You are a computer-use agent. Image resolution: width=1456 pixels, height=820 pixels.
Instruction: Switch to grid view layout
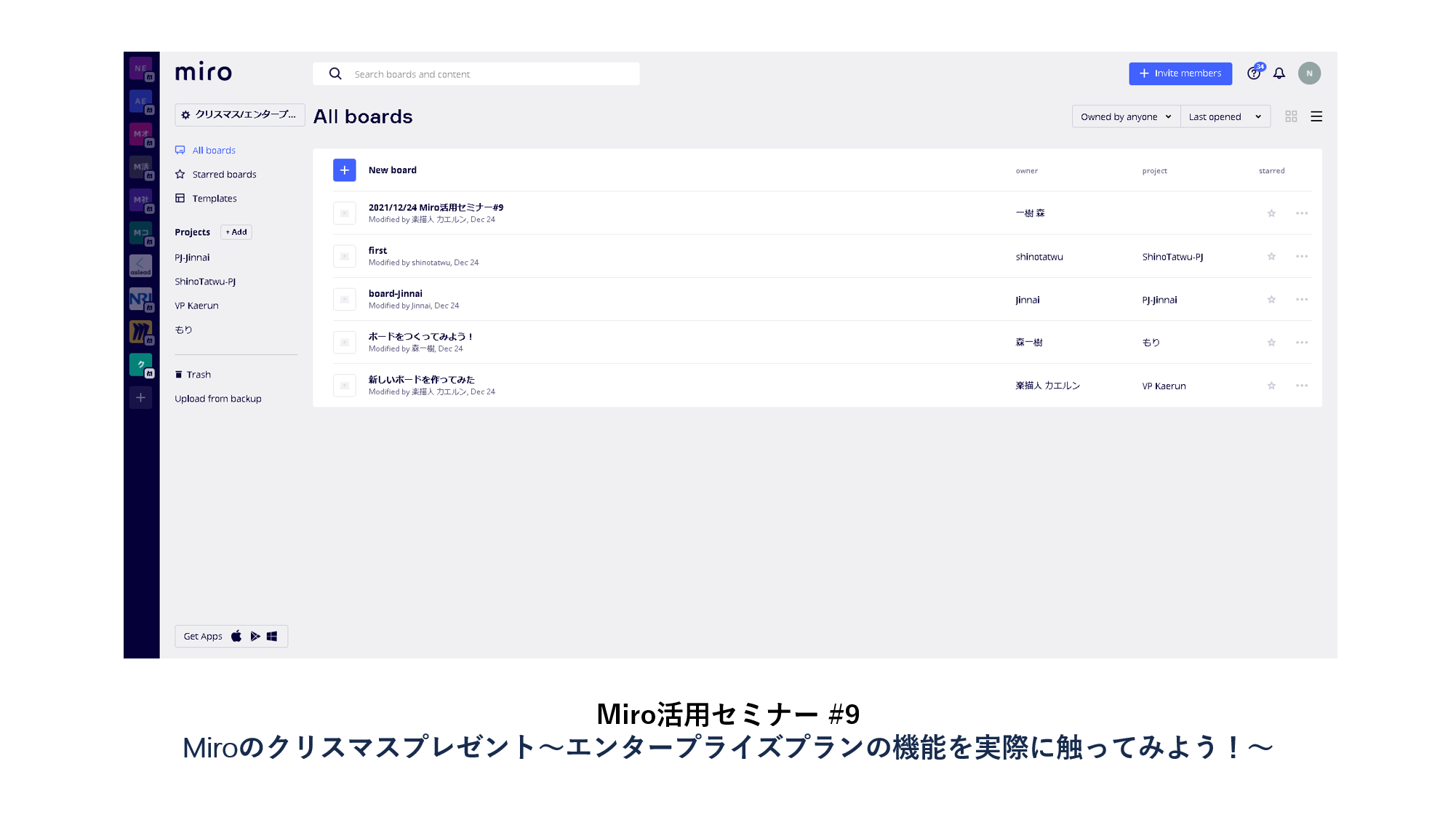coord(1291,116)
